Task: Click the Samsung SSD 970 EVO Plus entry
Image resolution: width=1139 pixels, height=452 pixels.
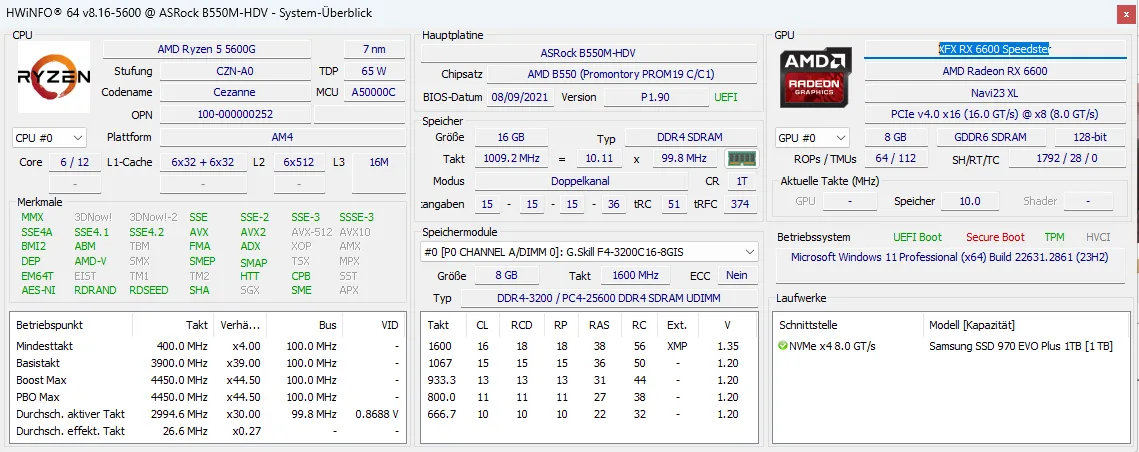Action: (x=1021, y=346)
